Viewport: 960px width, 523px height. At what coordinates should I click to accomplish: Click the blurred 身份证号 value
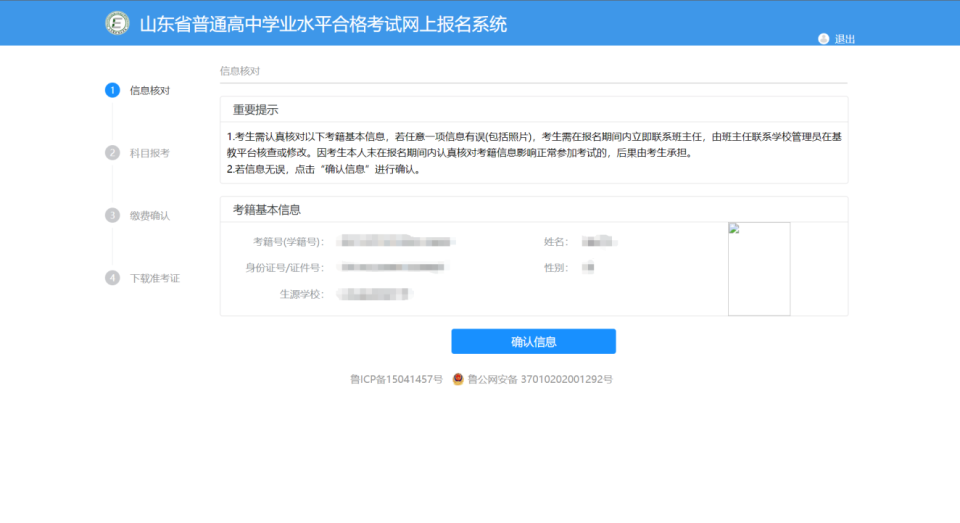pyautogui.click(x=393, y=267)
